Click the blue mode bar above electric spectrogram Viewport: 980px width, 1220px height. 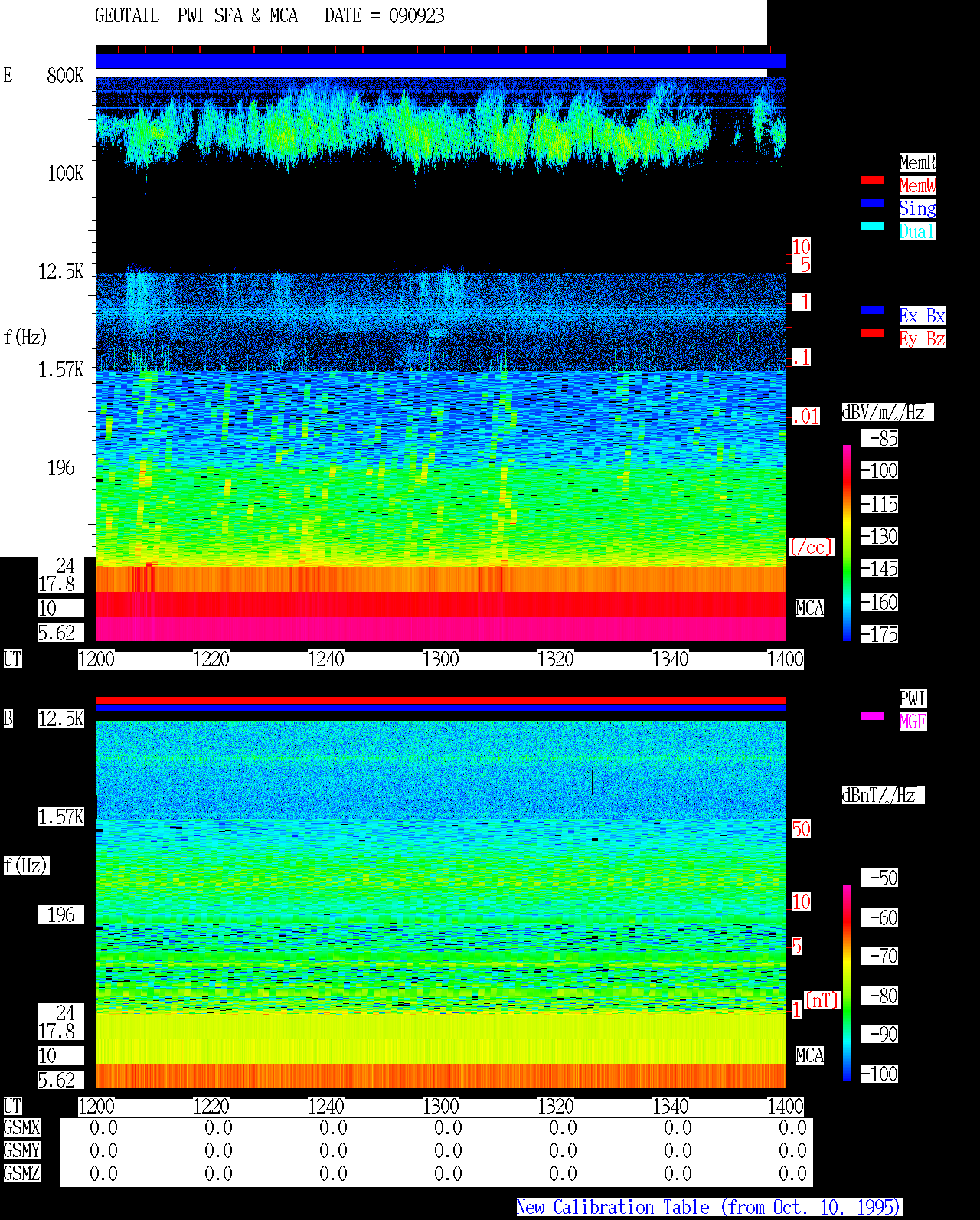tap(440, 61)
